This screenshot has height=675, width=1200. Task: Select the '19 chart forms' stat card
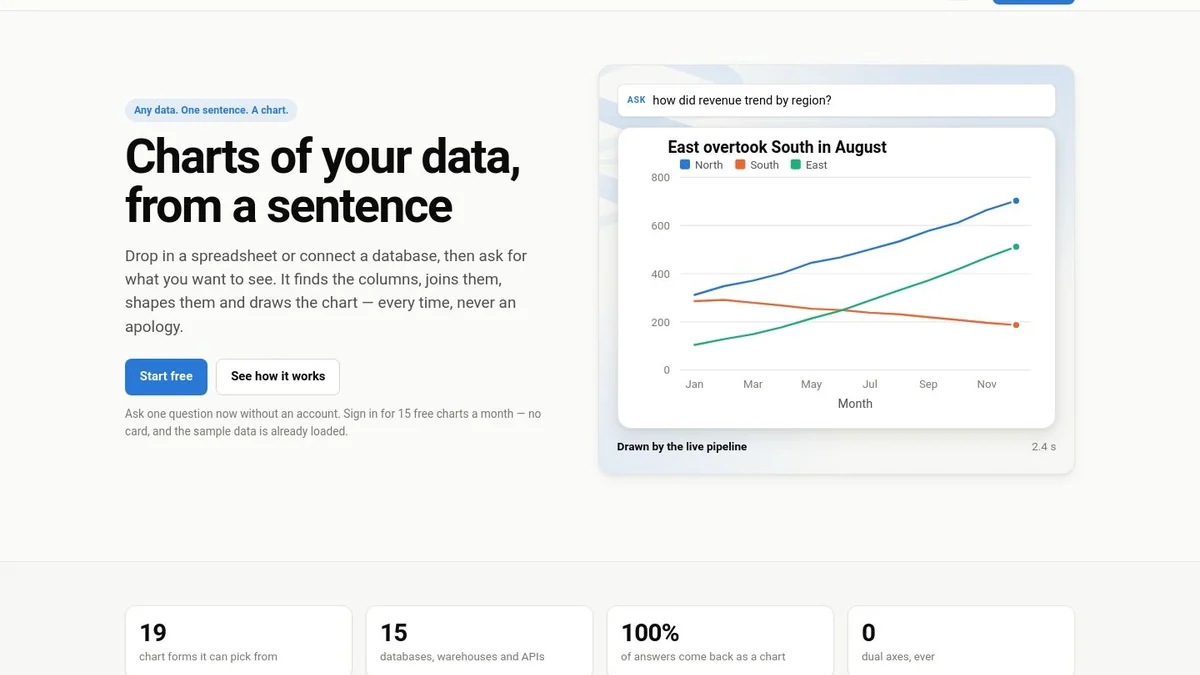coord(238,640)
